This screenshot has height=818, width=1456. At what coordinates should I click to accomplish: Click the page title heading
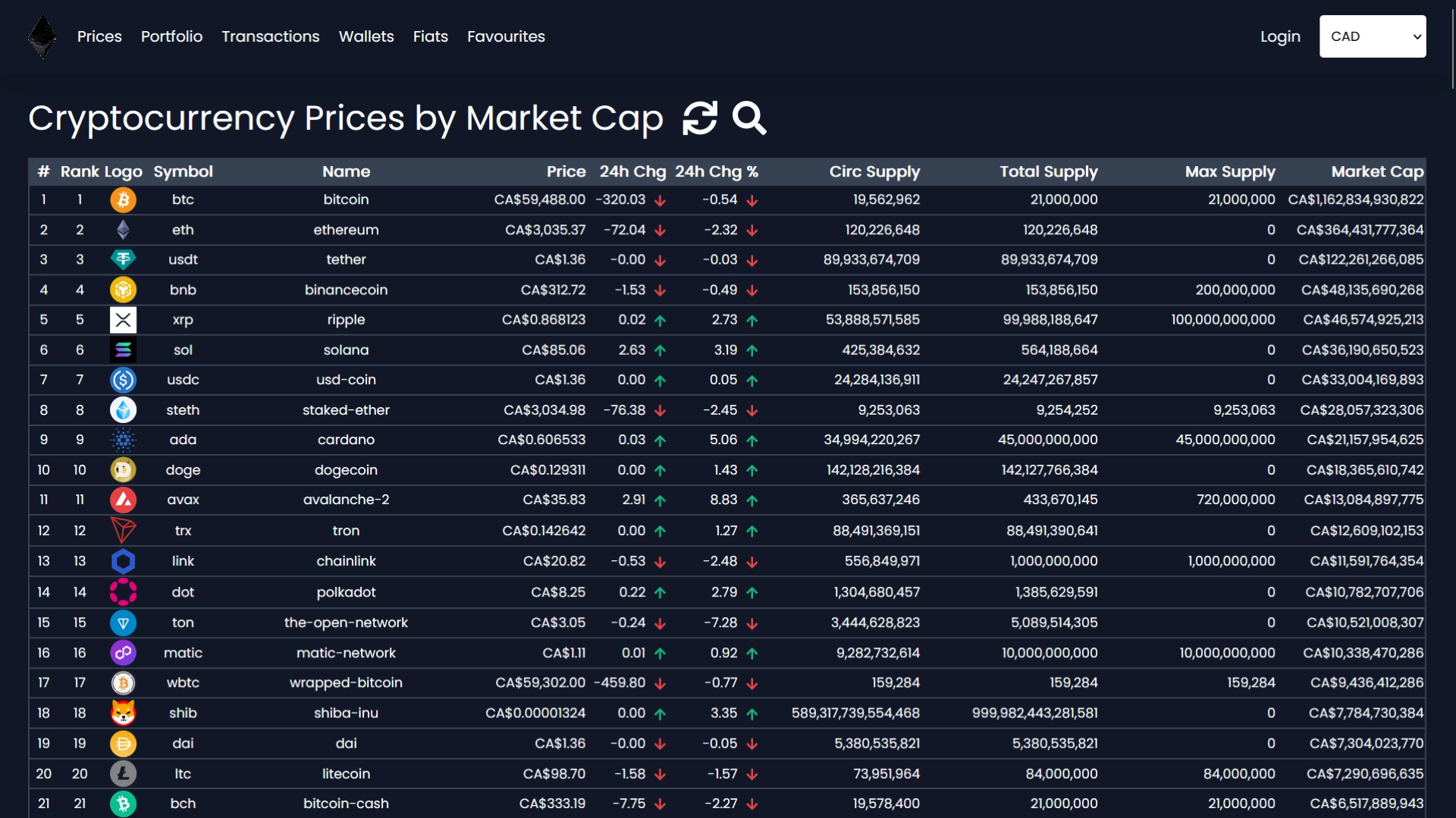click(x=346, y=118)
